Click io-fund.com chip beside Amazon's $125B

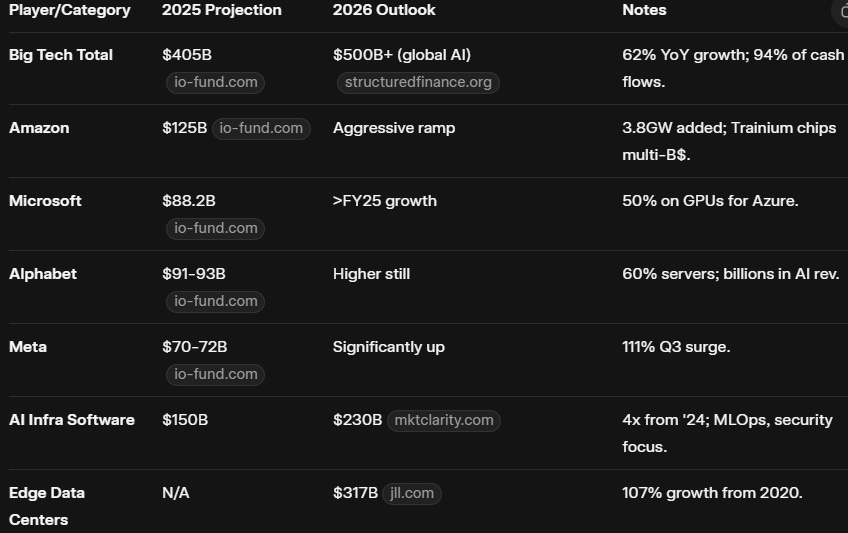261,128
